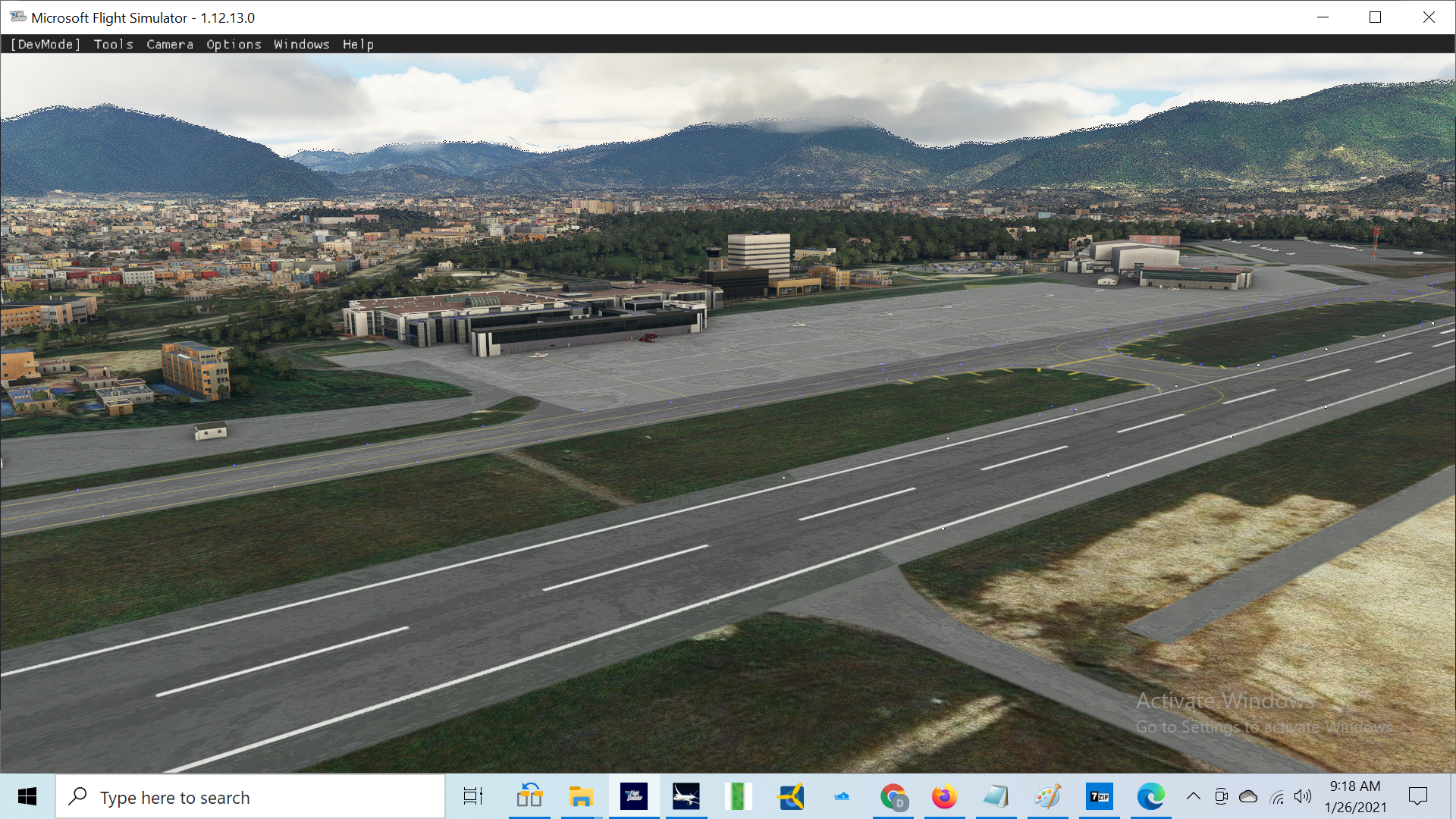Open Wi-Fi network settings tray icon
The height and width of the screenshot is (819, 1456).
point(1277,796)
